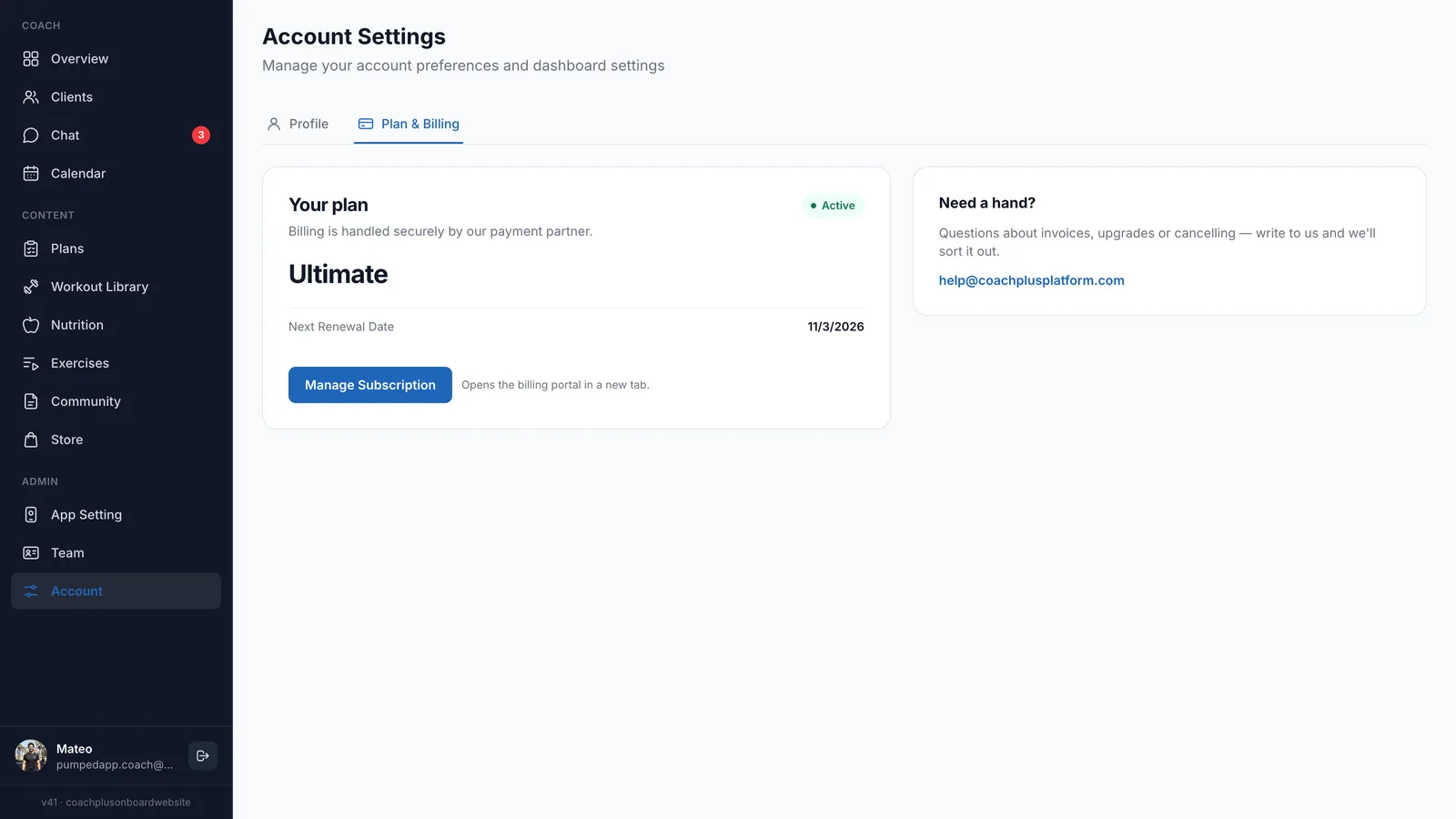The width and height of the screenshot is (1456, 819).
Task: Open Clients from the sidebar menu
Action: coord(116,97)
